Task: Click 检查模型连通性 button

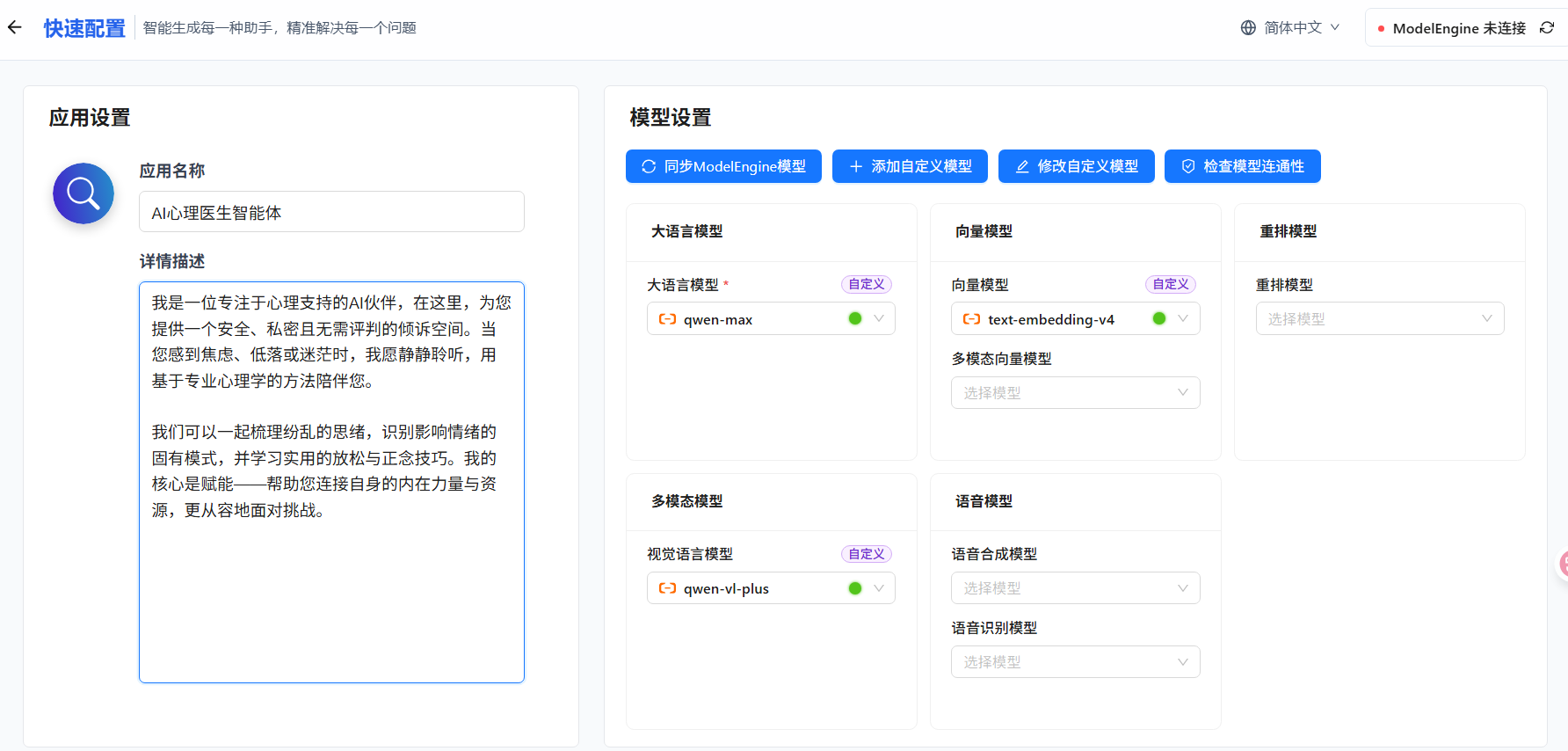Action: coord(1242,166)
